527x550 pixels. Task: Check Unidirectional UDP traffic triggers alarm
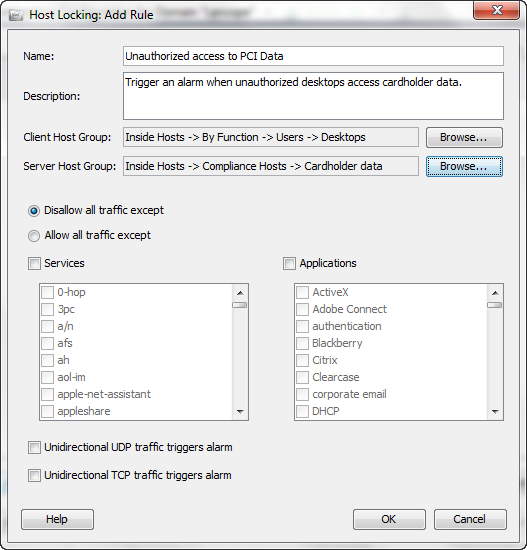click(x=34, y=448)
